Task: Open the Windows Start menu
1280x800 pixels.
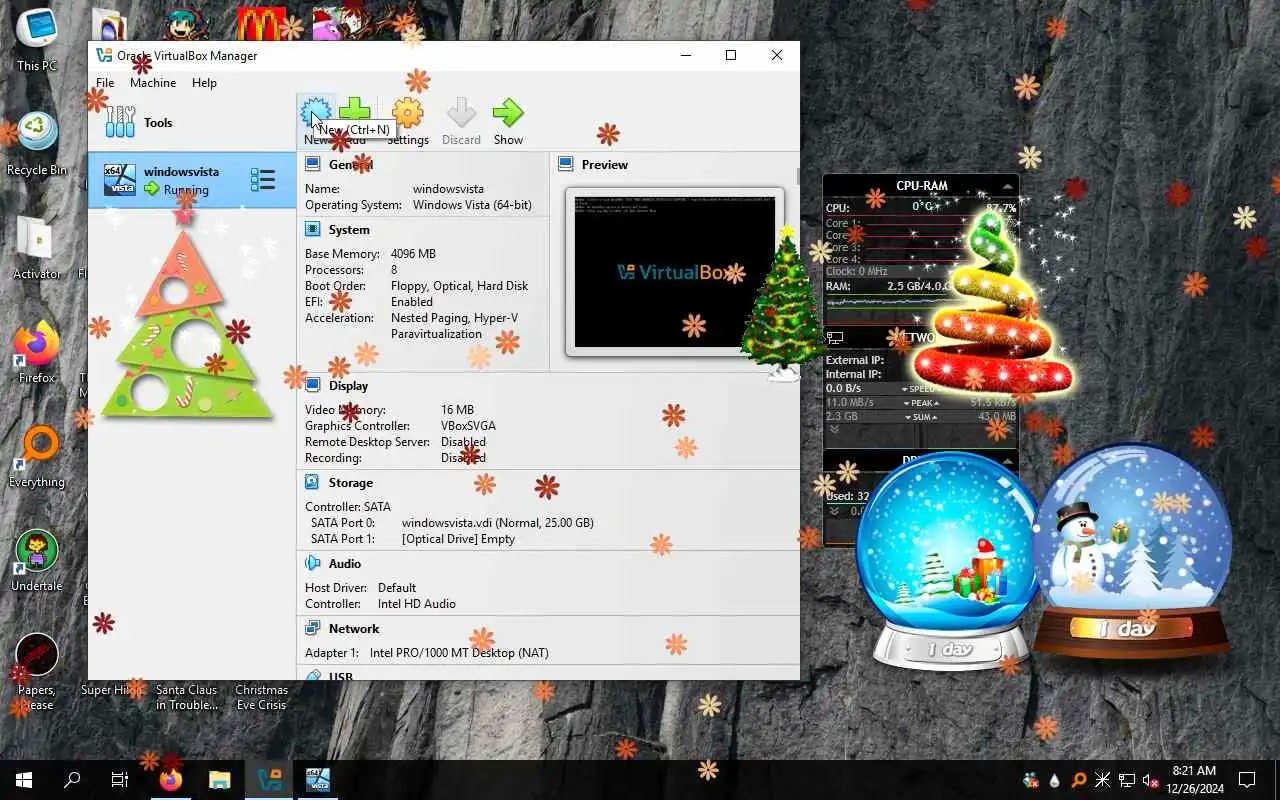Action: coord(24,780)
